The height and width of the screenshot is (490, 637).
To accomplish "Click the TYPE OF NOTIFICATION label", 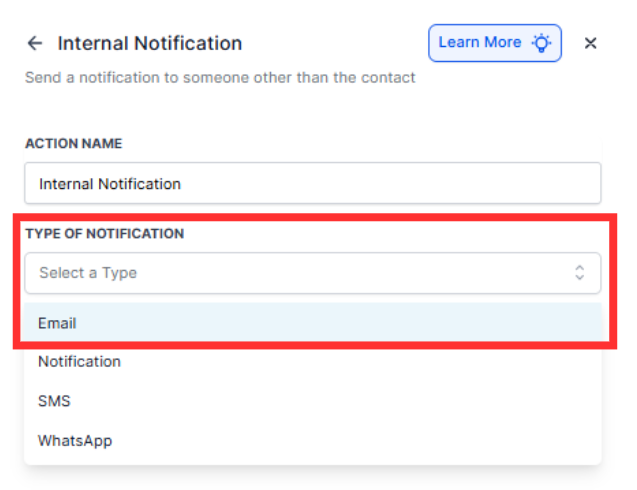I will coord(104,233).
